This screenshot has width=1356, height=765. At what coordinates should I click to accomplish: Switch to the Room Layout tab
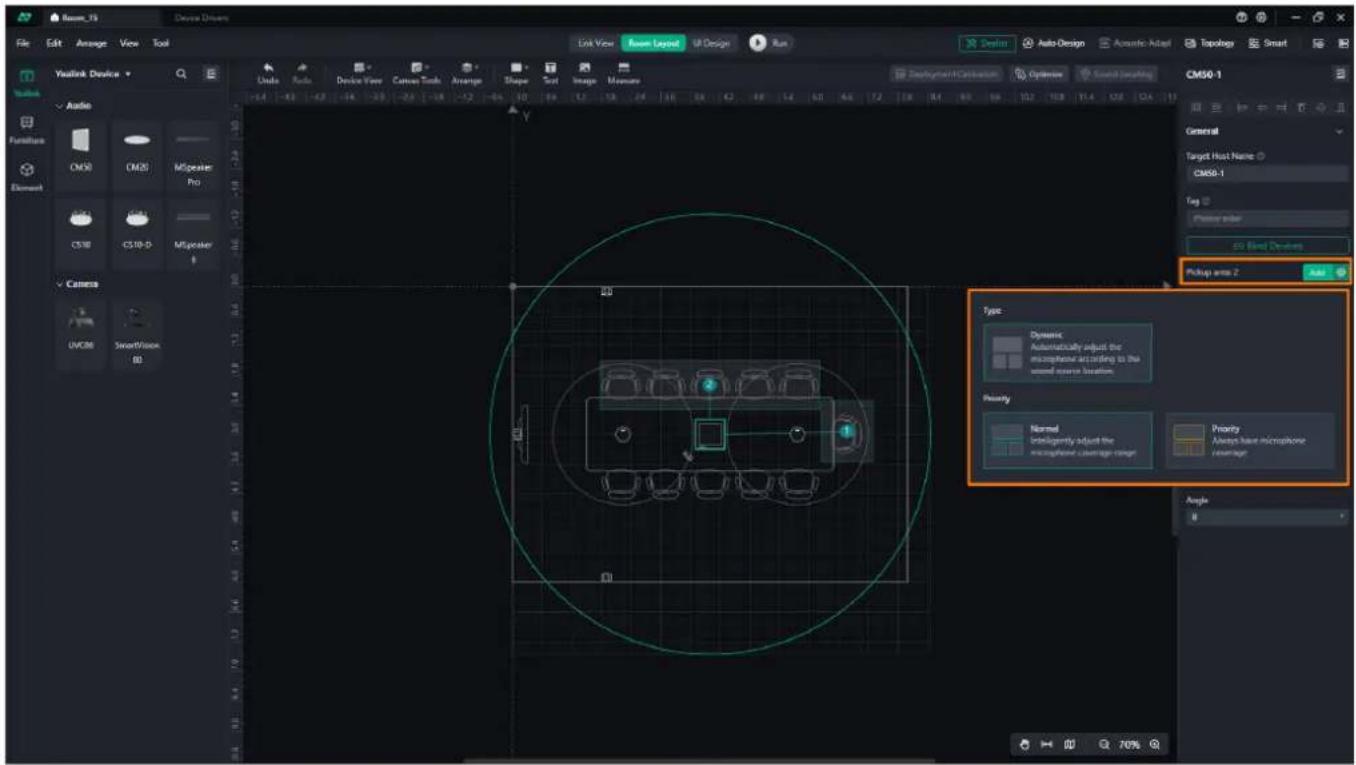(x=652, y=43)
